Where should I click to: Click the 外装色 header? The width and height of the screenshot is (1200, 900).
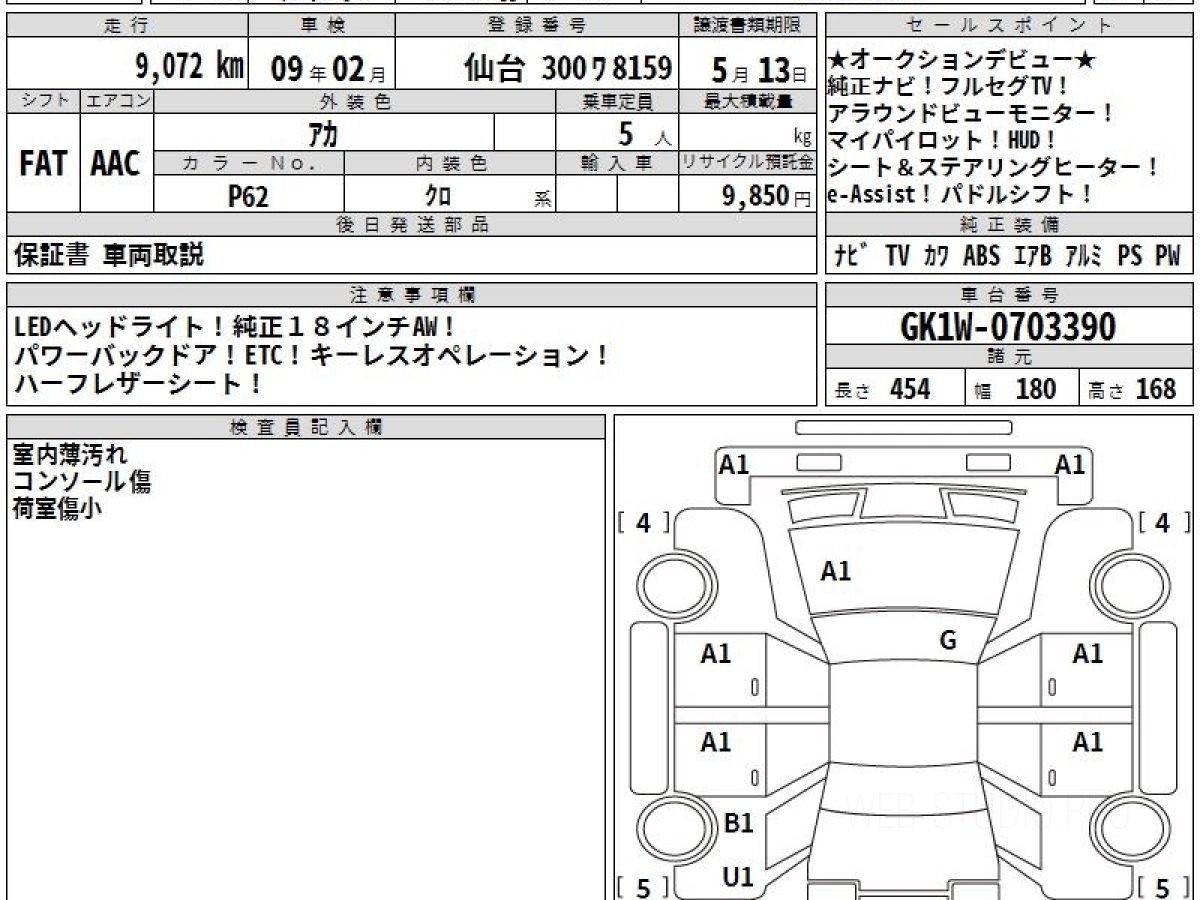pyautogui.click(x=355, y=101)
